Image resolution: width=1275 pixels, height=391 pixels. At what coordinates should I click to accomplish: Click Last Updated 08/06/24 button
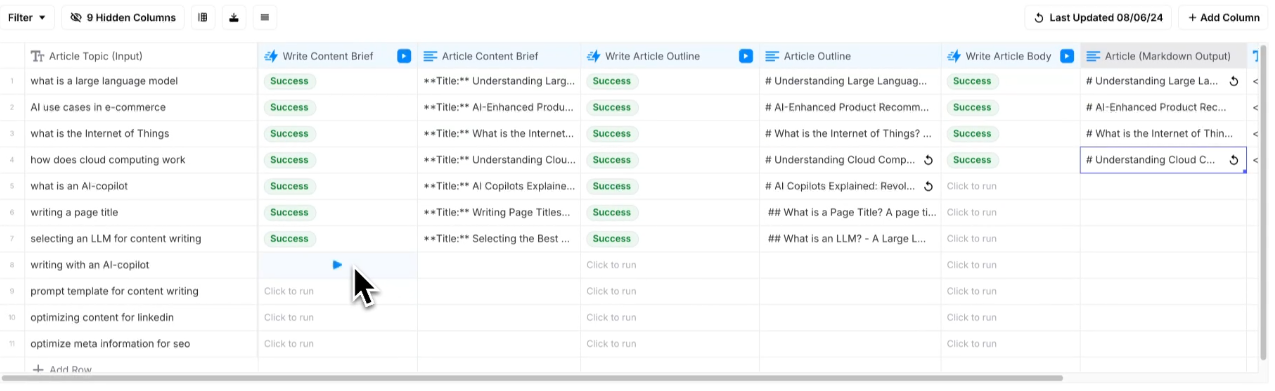click(1098, 17)
